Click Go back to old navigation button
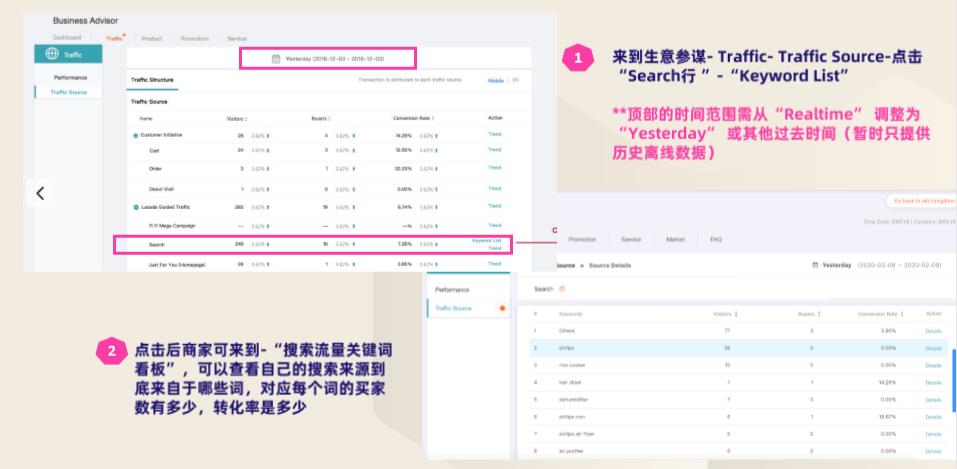 920,200
